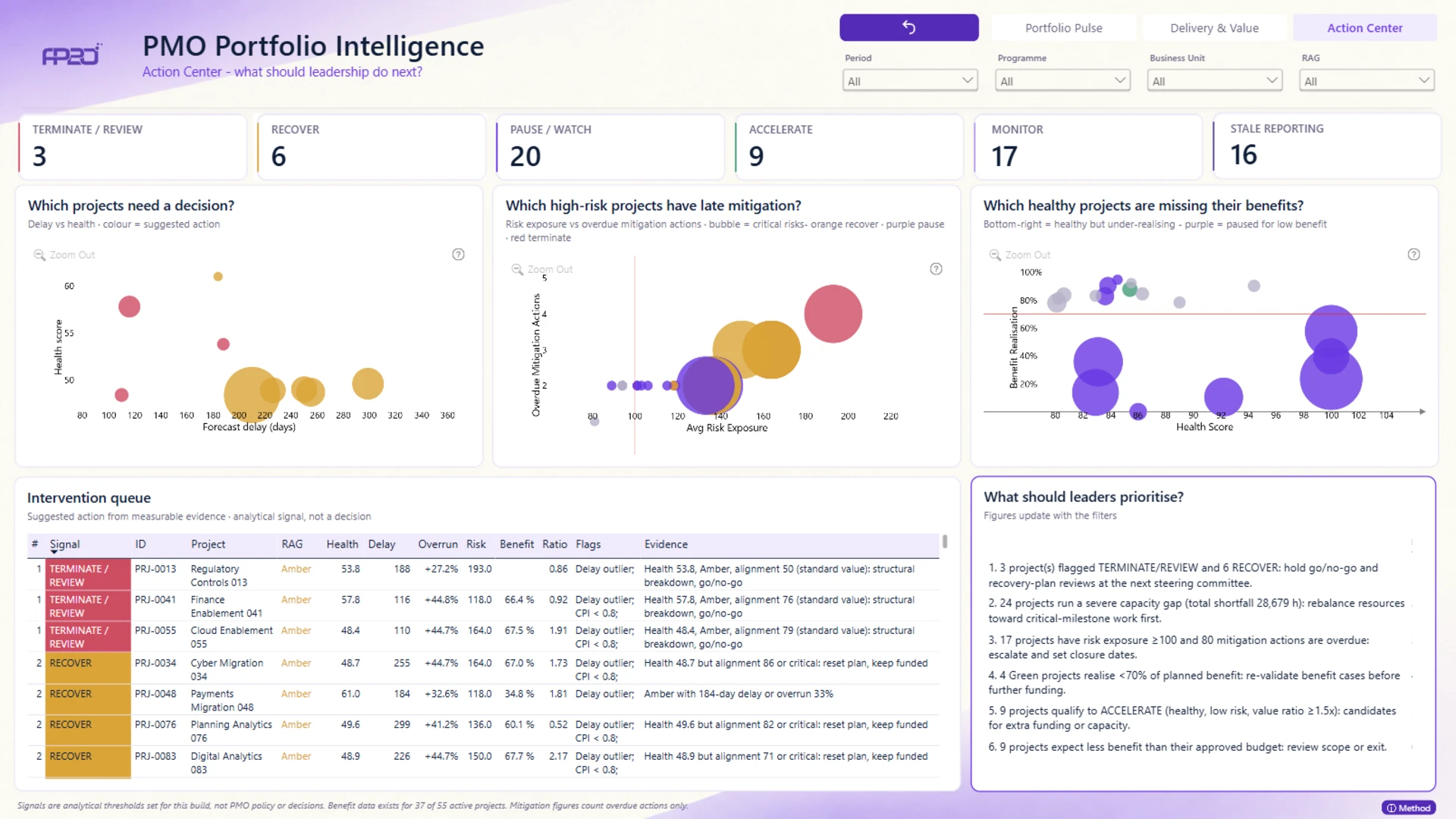1456x819 pixels.
Task: Select the TERMINATE / REVIEW card
Action: pyautogui.click(x=133, y=146)
